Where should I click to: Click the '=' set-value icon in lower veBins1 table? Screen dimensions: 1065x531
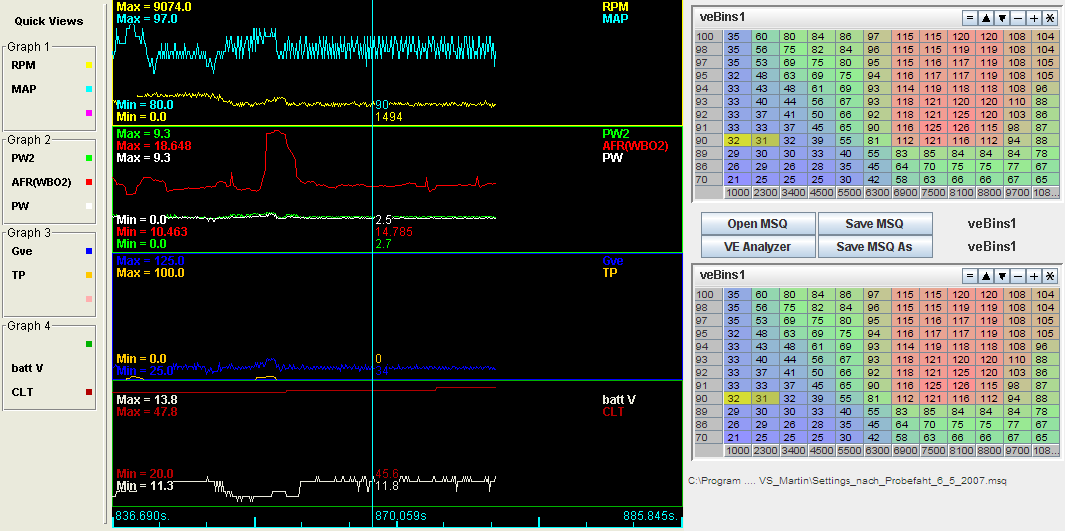click(970, 276)
